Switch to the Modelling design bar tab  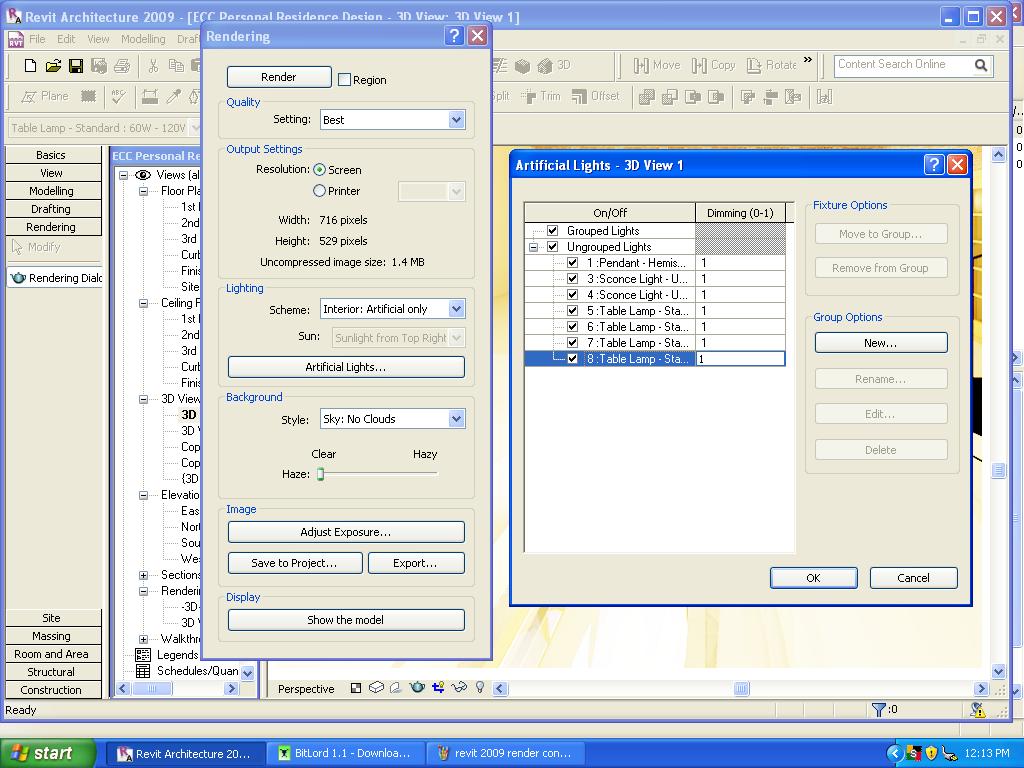pos(51,191)
